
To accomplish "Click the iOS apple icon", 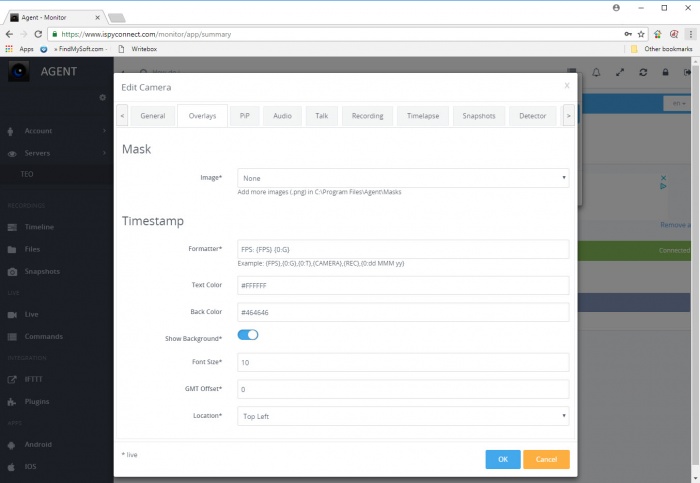I will click(11, 467).
